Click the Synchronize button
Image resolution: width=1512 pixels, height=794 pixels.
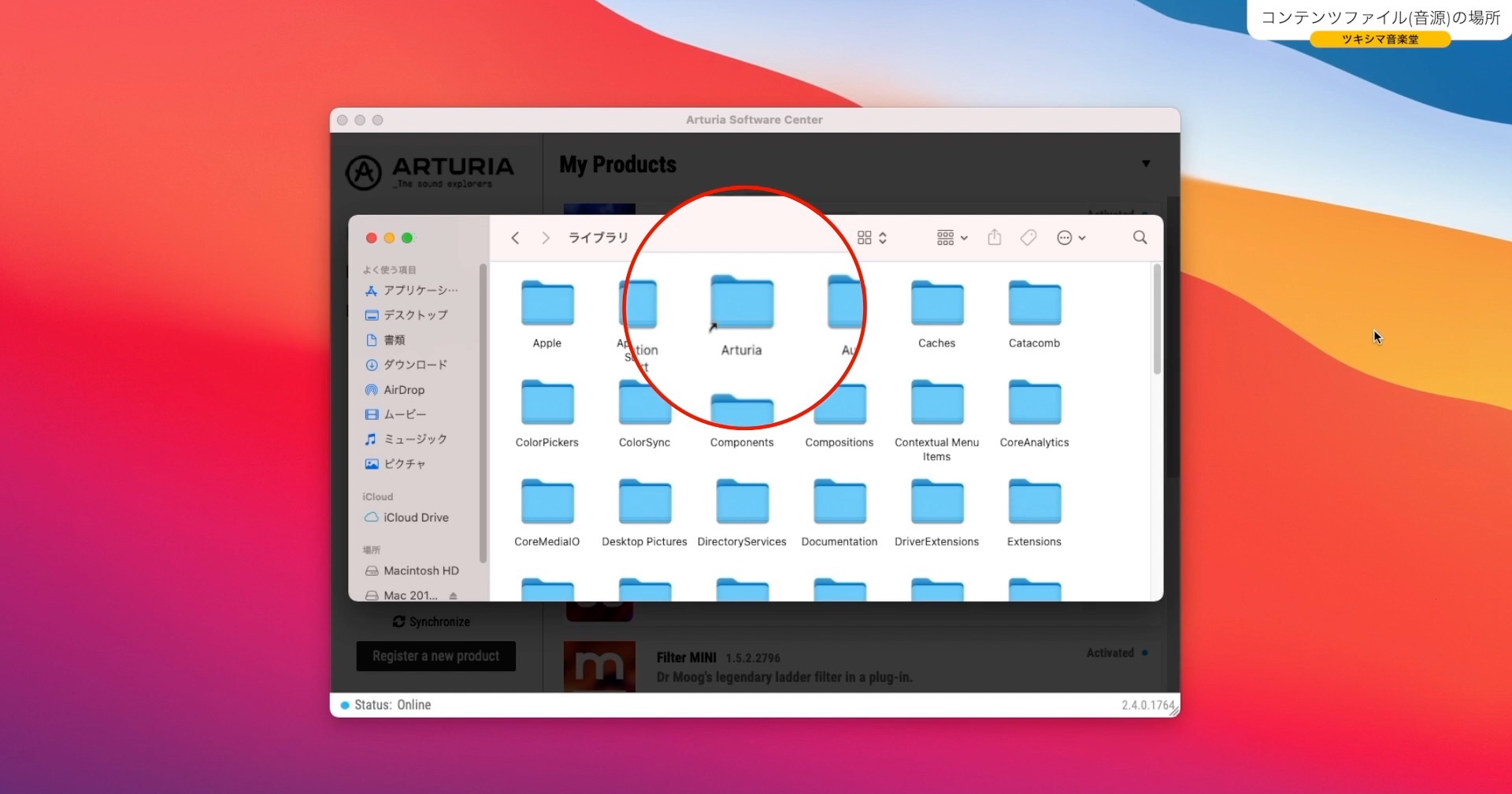[x=432, y=621]
